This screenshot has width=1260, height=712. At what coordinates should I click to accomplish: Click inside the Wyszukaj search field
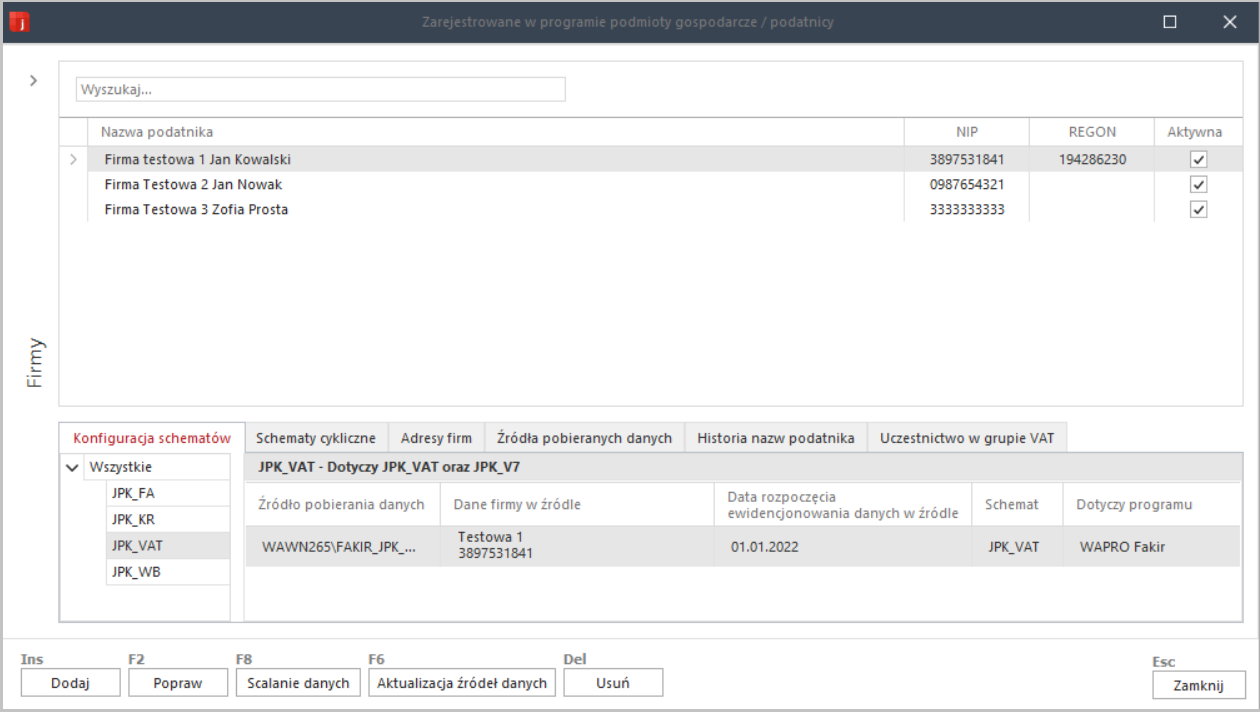[x=320, y=88]
